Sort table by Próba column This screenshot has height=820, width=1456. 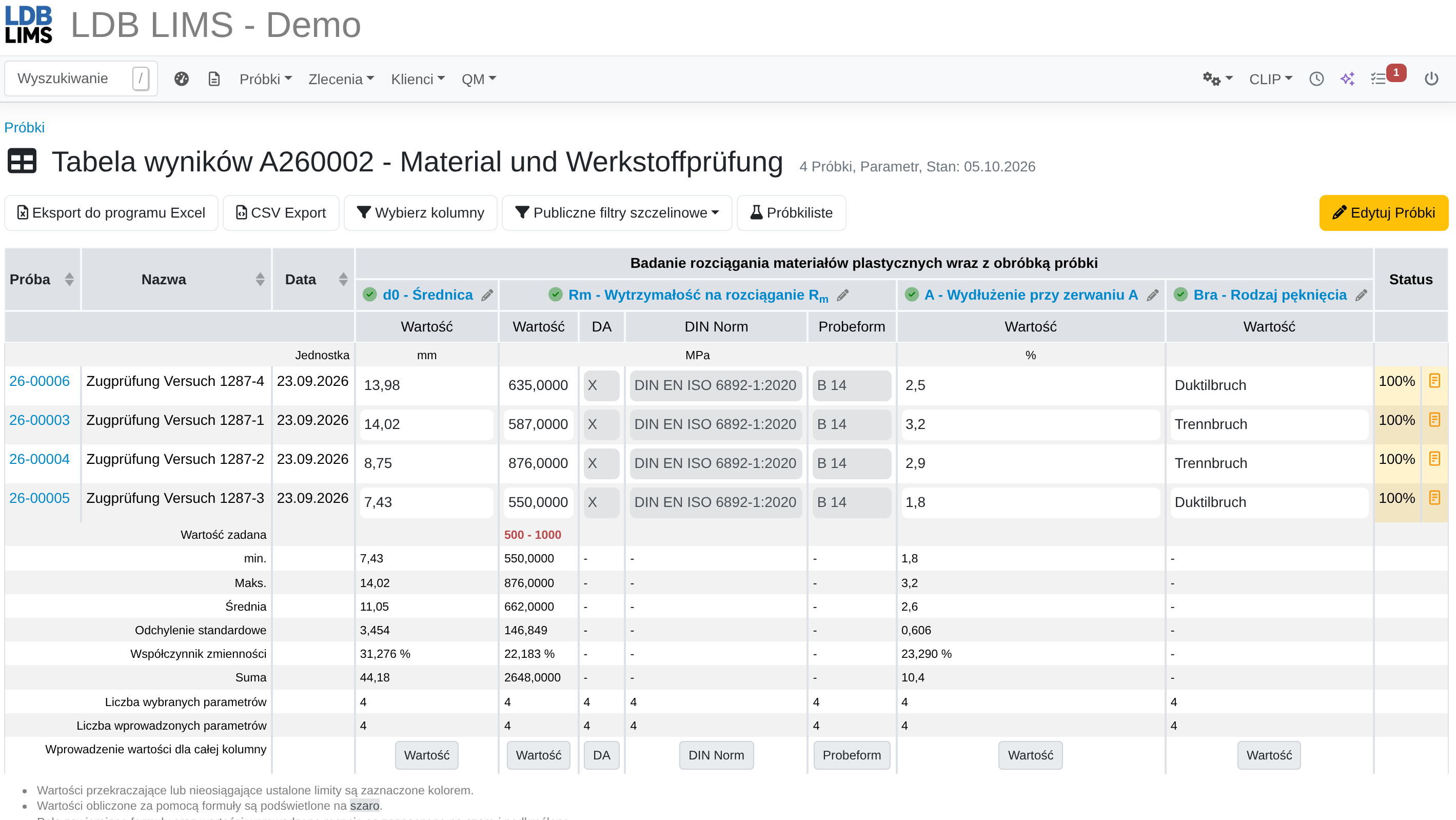[69, 279]
